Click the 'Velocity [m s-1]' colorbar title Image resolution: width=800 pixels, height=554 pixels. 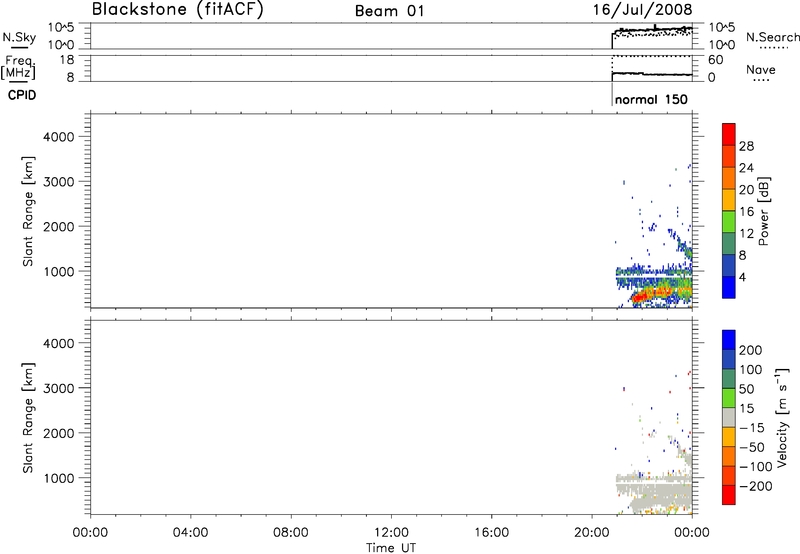click(x=782, y=417)
